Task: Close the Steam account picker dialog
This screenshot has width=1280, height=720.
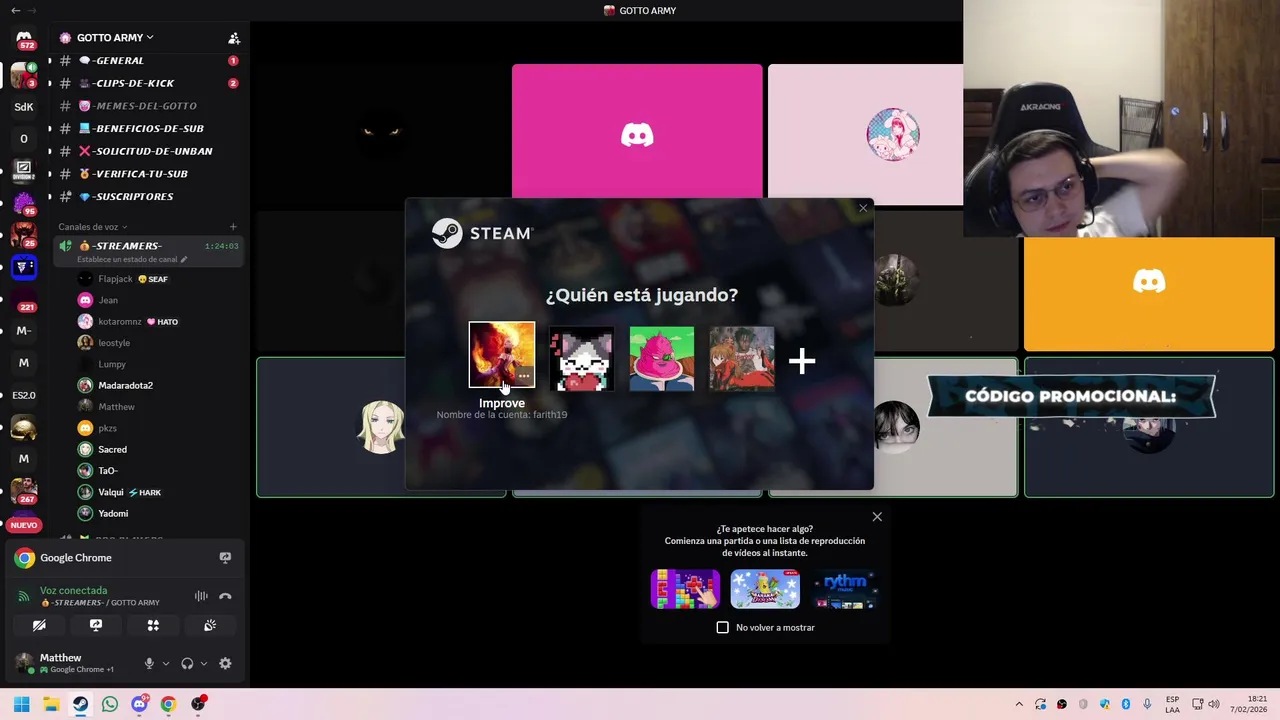Action: coord(863,208)
